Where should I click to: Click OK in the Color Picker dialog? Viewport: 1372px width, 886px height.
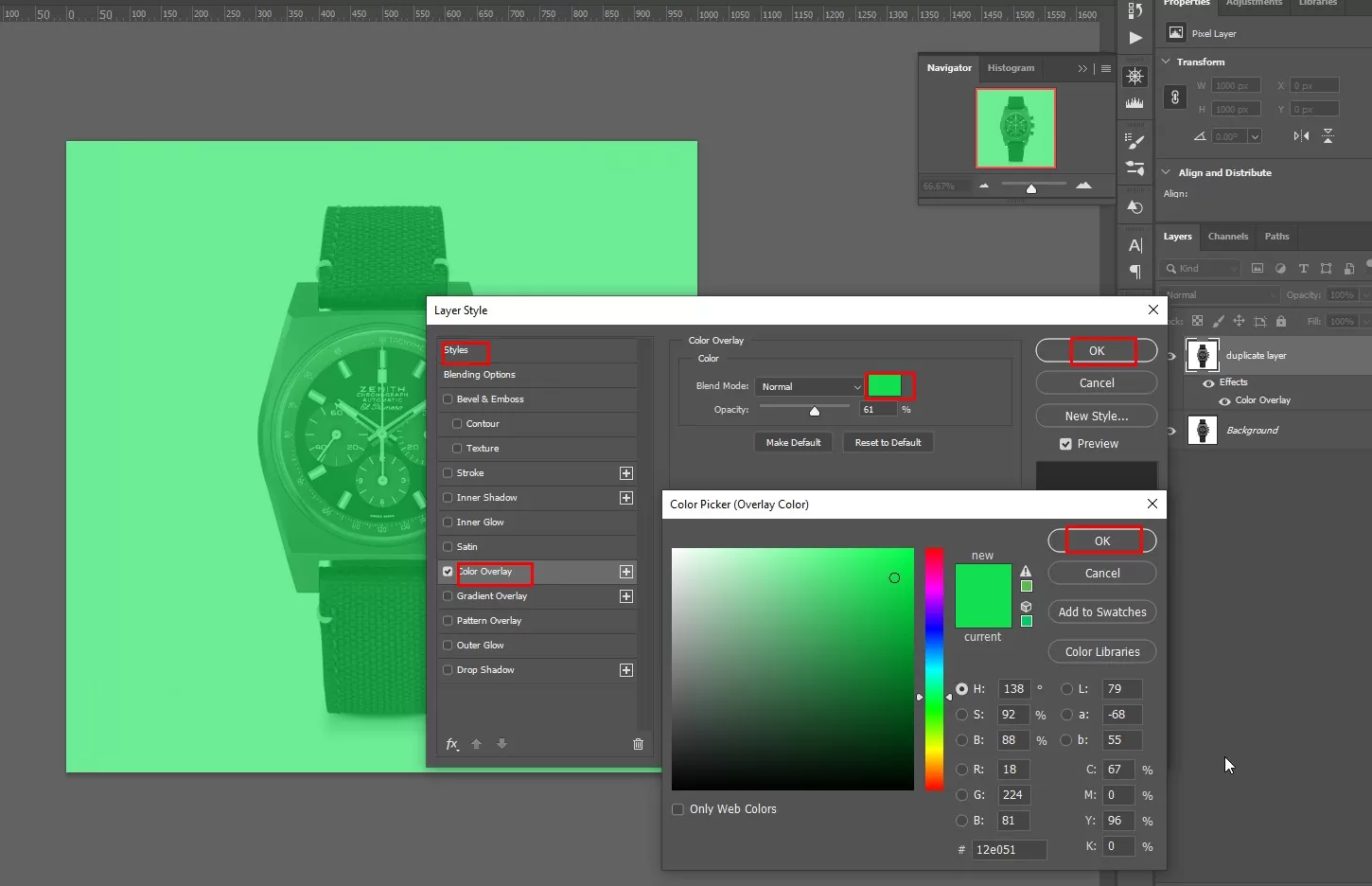pyautogui.click(x=1102, y=540)
